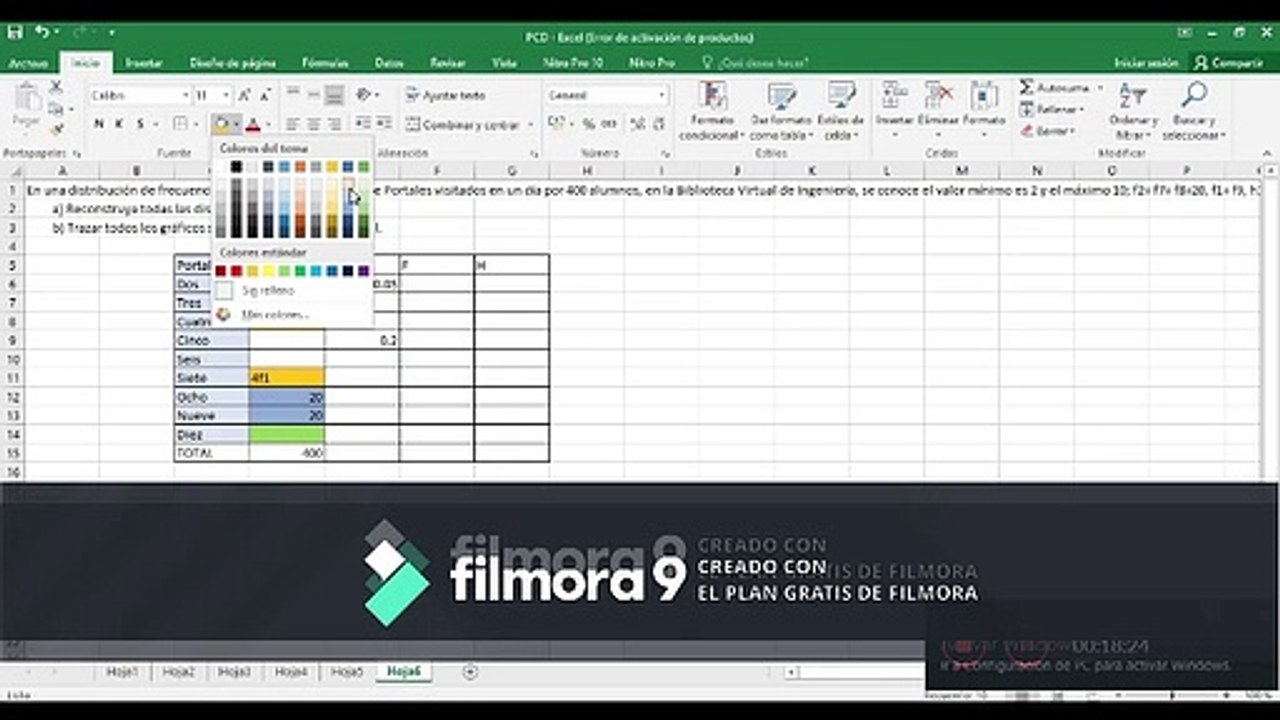
Task: Open Más colores in the fill menu
Action: [x=275, y=314]
